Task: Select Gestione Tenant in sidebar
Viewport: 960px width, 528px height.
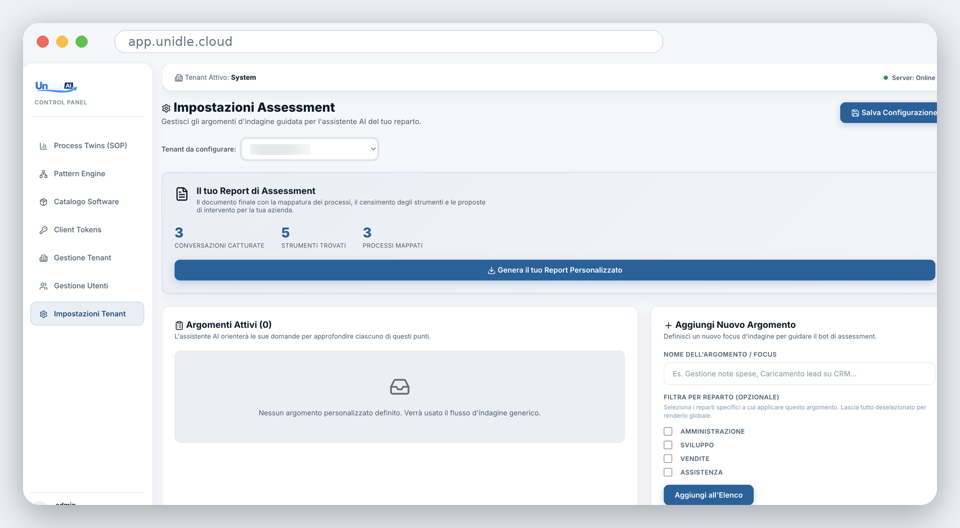Action: (x=87, y=258)
